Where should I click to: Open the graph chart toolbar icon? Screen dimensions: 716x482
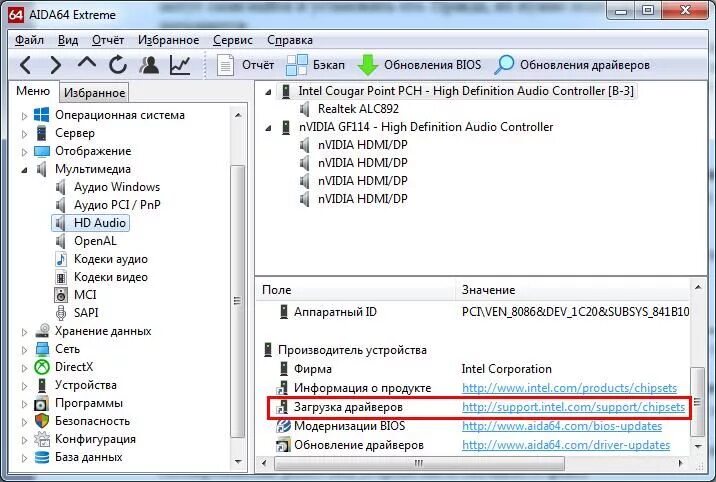click(180, 65)
